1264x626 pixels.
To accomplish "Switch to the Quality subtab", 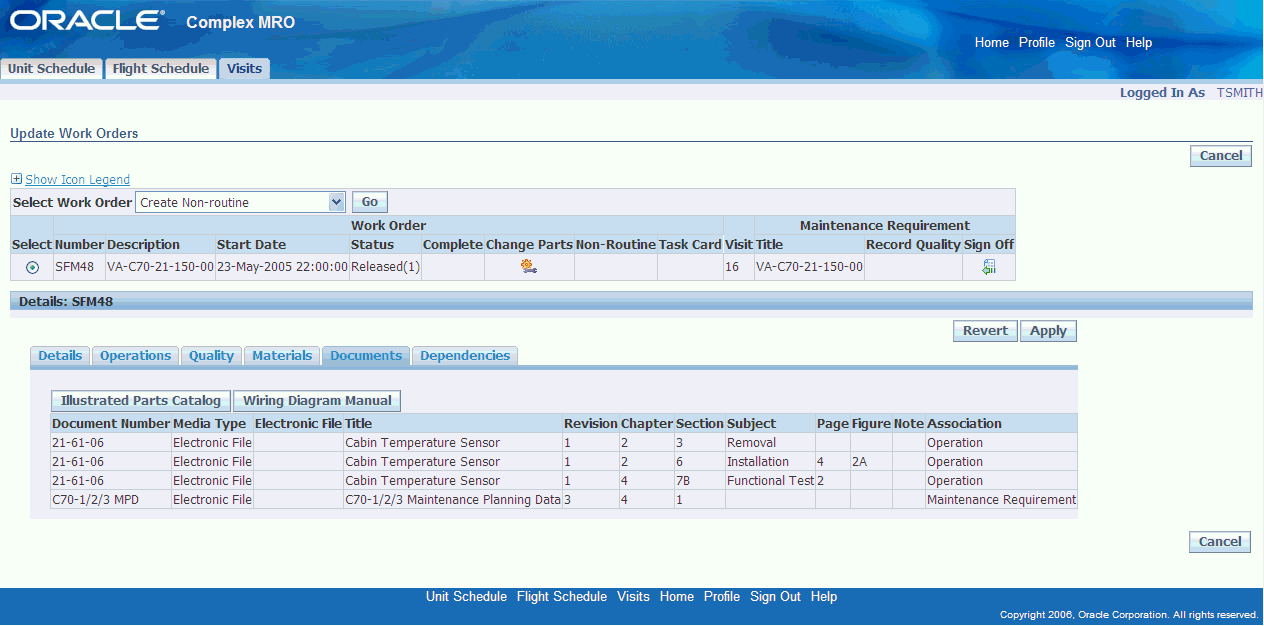I will 212,355.
